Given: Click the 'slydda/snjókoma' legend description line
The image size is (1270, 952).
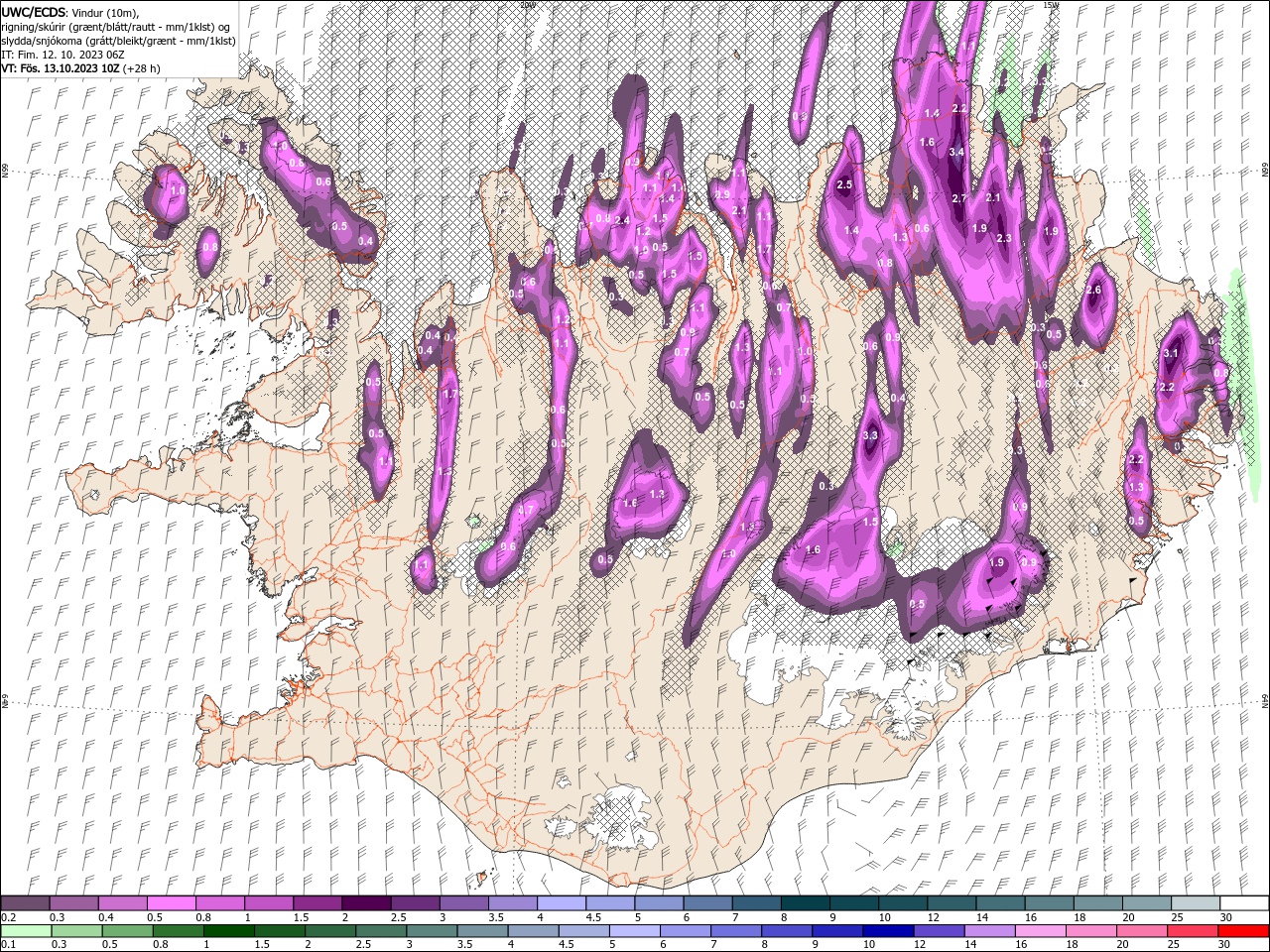Looking at the screenshot, I should coord(118,41).
